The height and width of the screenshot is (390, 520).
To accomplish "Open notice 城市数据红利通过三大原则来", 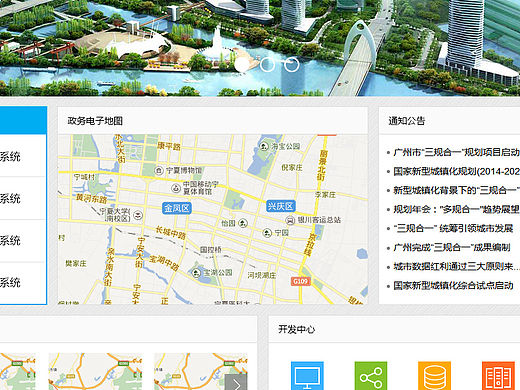I will point(456,266).
